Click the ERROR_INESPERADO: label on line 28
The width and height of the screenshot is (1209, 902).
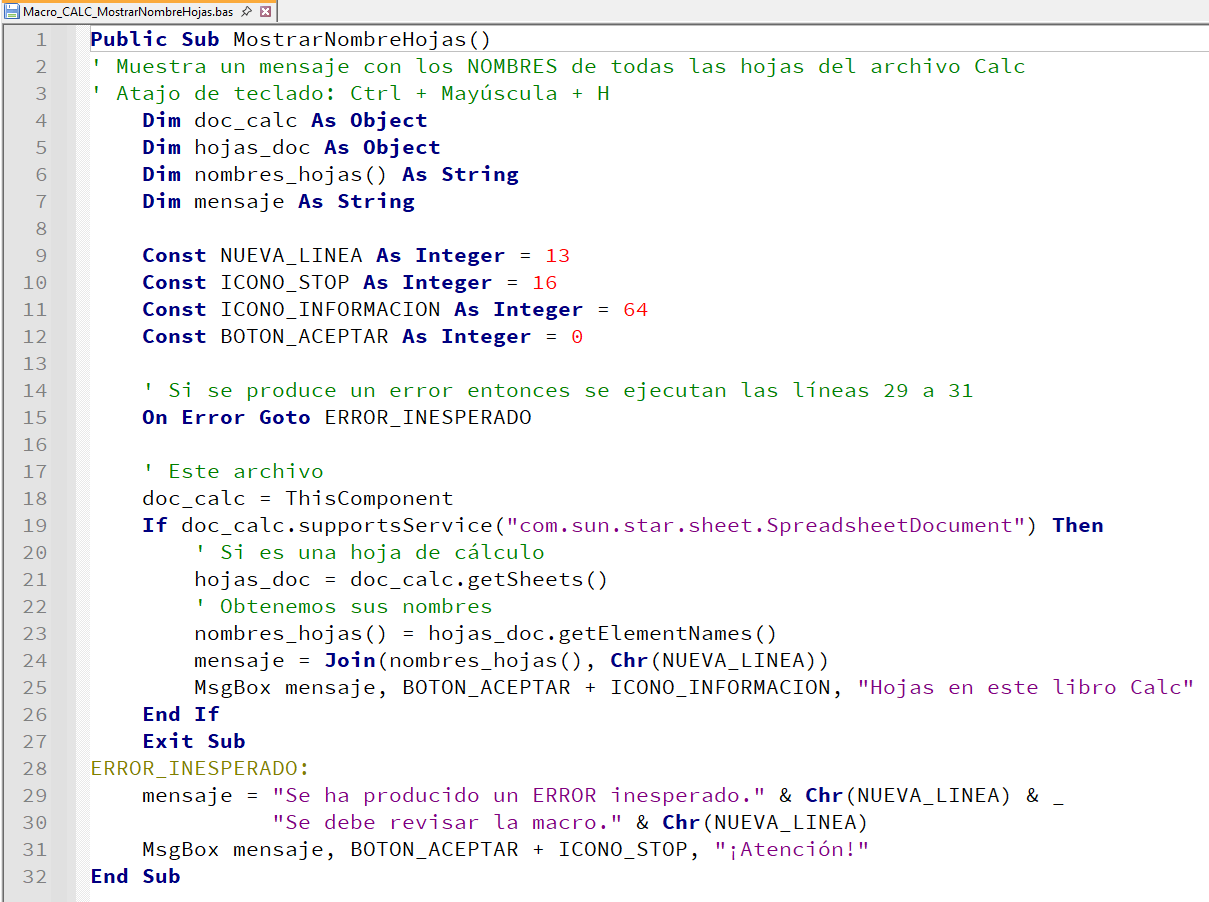200,769
